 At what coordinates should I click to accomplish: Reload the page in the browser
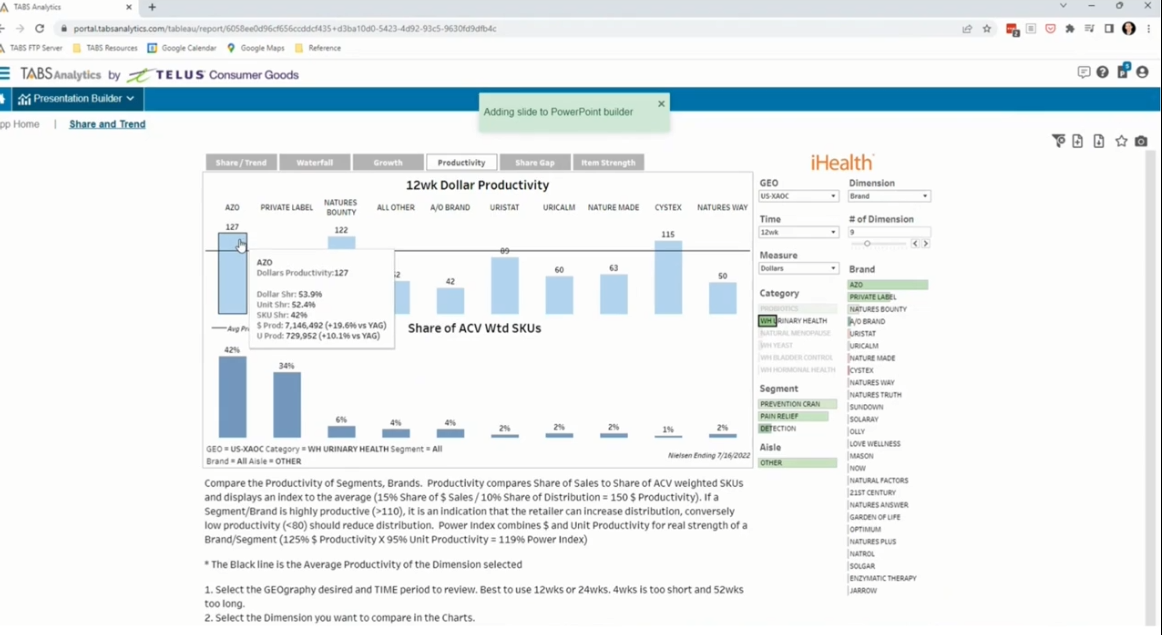point(39,29)
